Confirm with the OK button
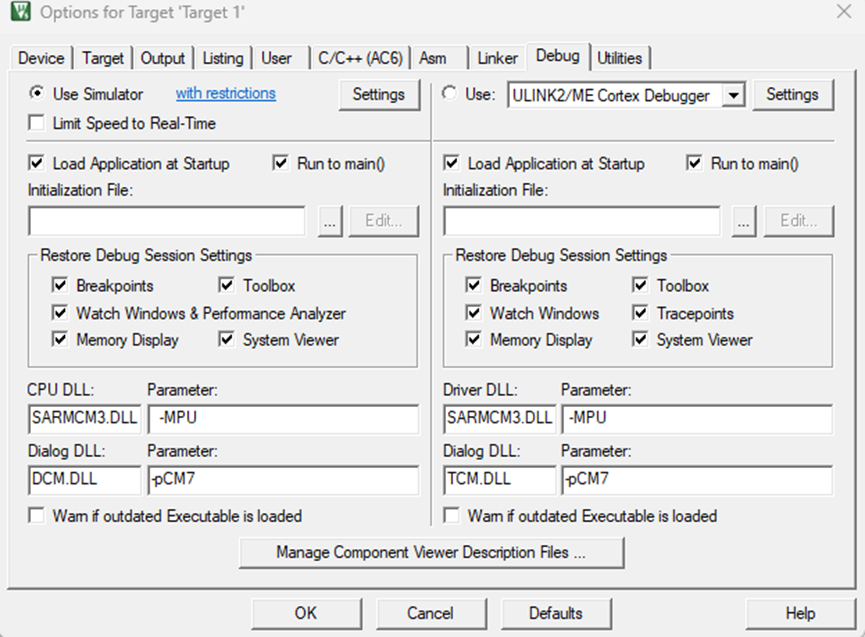Screen dimensions: 865x637 click(x=306, y=613)
